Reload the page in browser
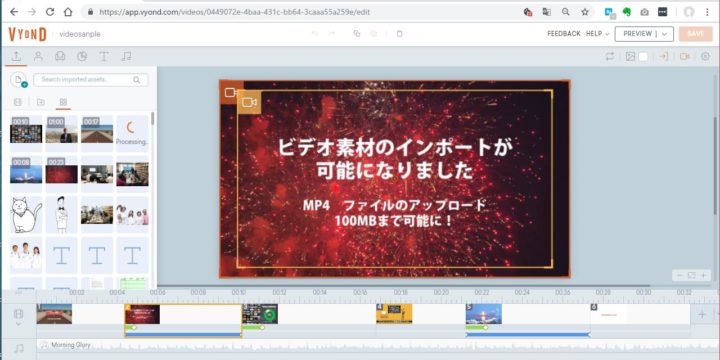 50,12
